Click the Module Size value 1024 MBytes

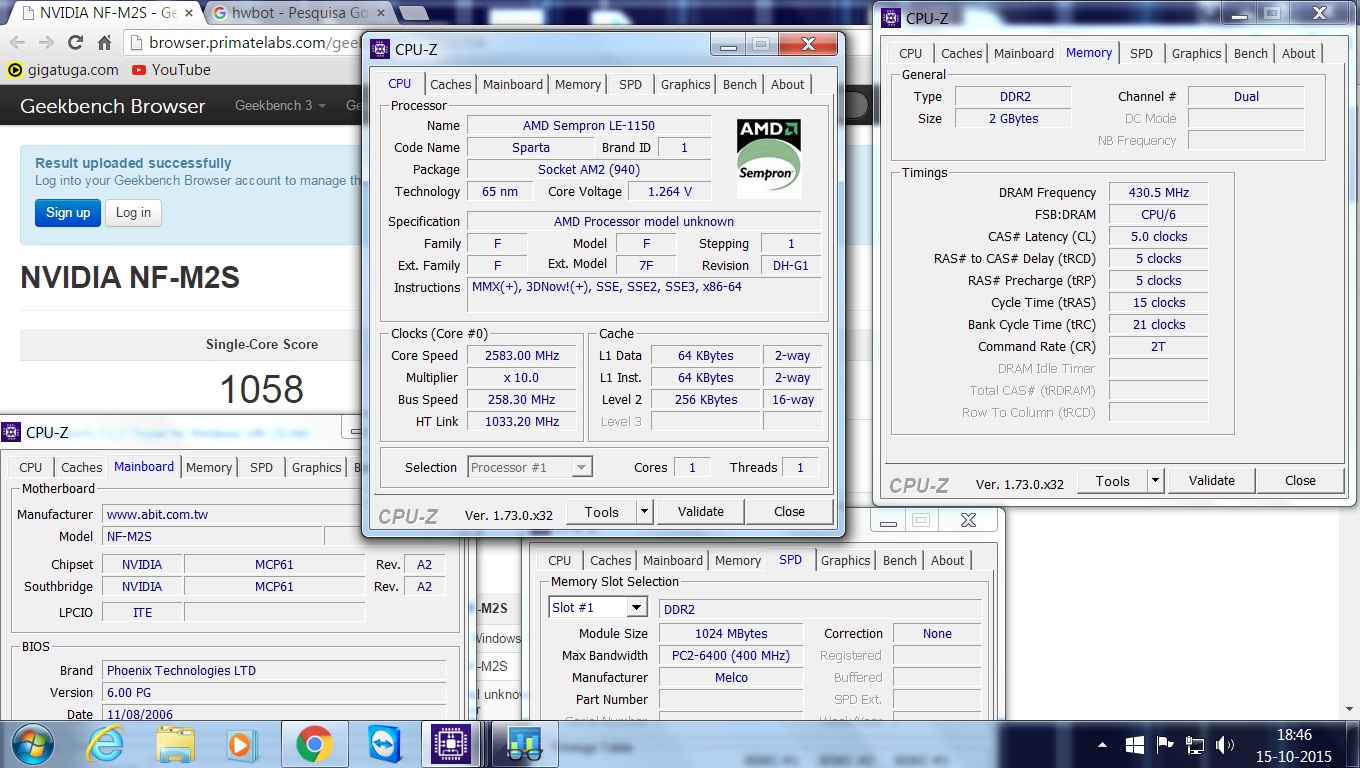[x=730, y=634]
